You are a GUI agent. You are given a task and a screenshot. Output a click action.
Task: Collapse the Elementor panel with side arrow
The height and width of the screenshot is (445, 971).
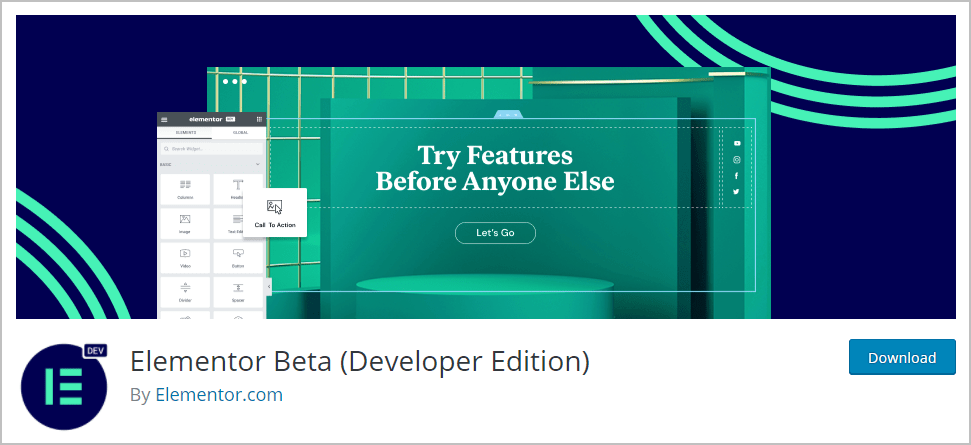tap(269, 287)
